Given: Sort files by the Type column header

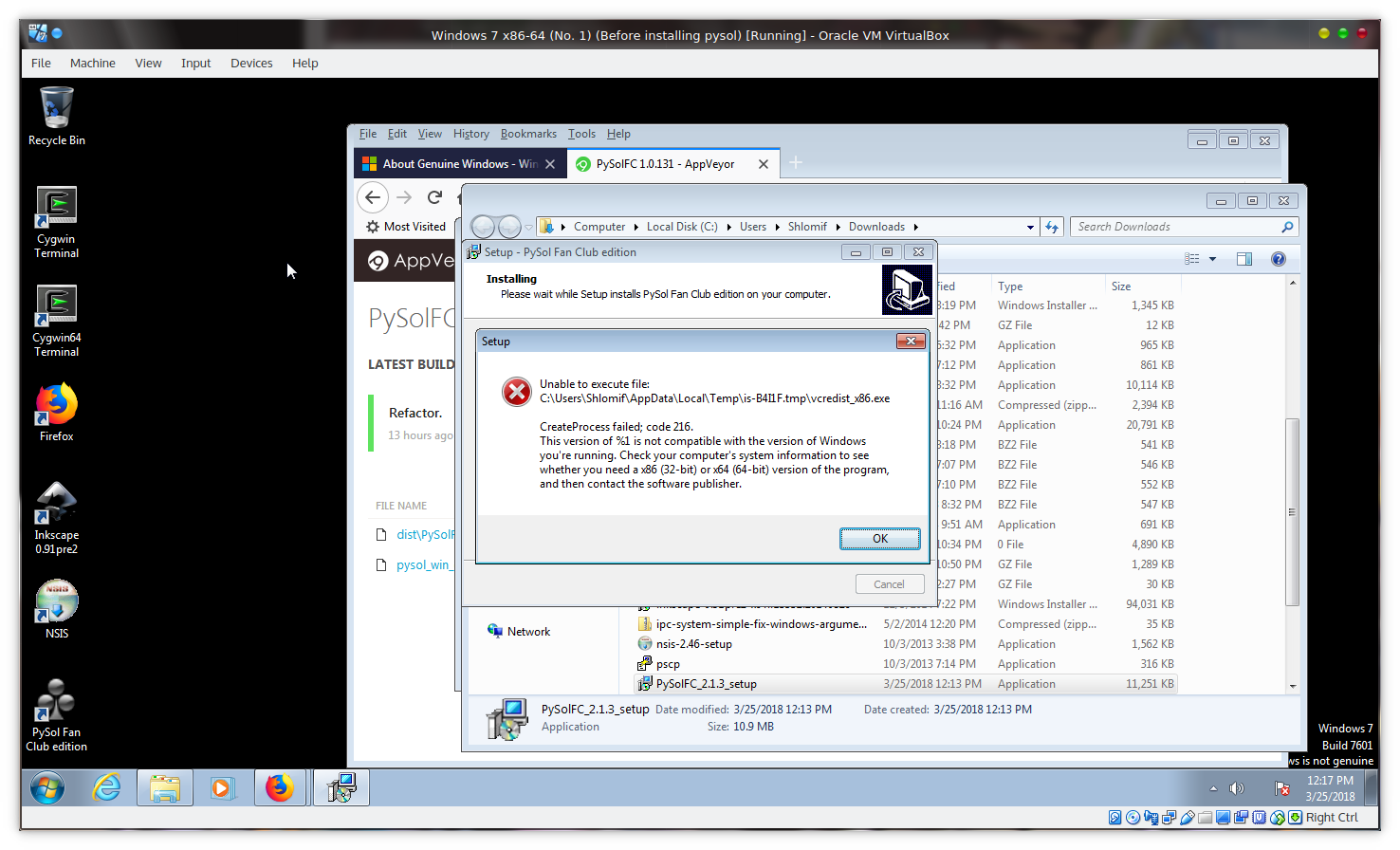Looking at the screenshot, I should point(1047,286).
